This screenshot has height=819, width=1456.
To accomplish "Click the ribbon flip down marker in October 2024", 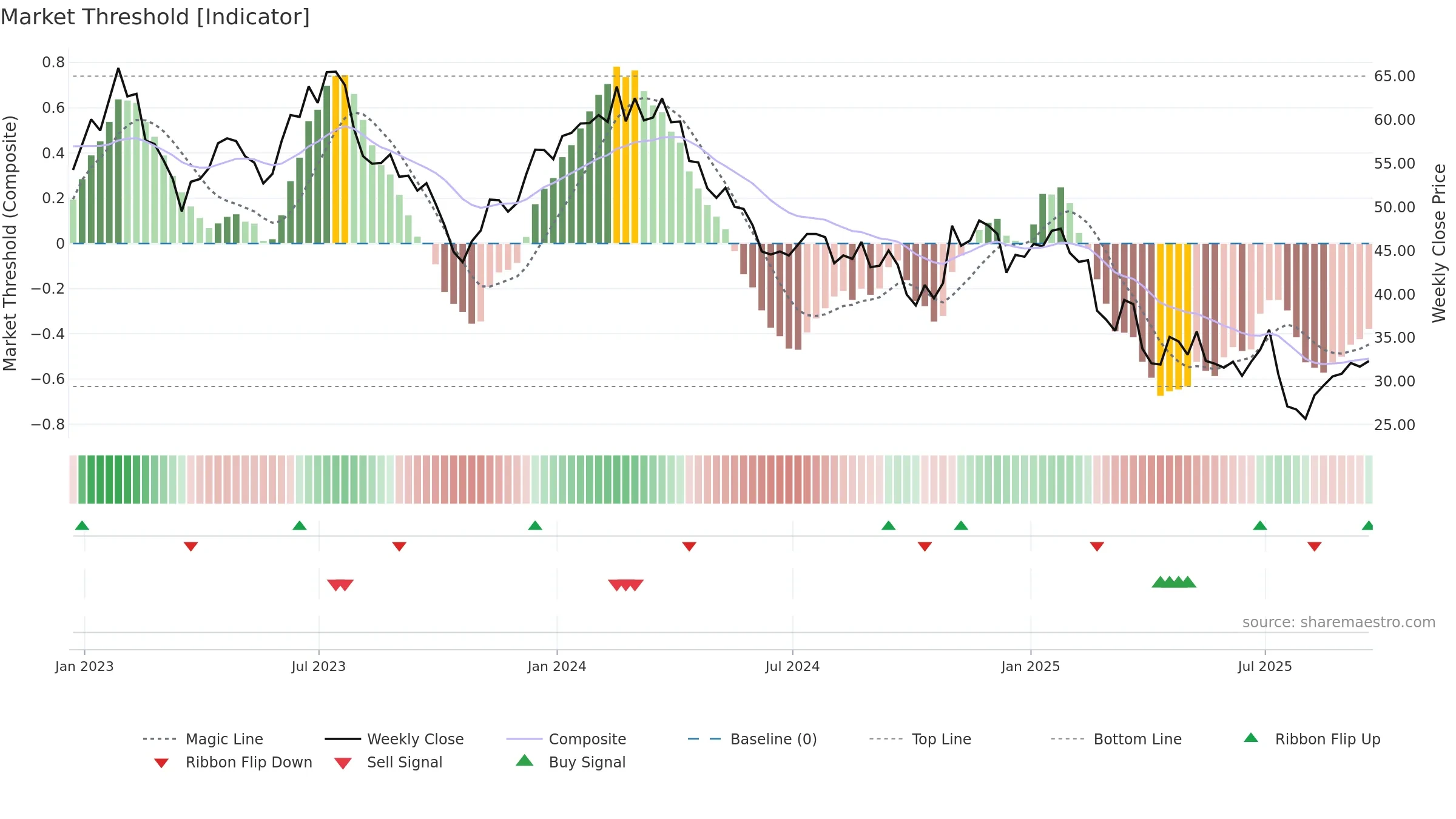I will click(x=925, y=547).
